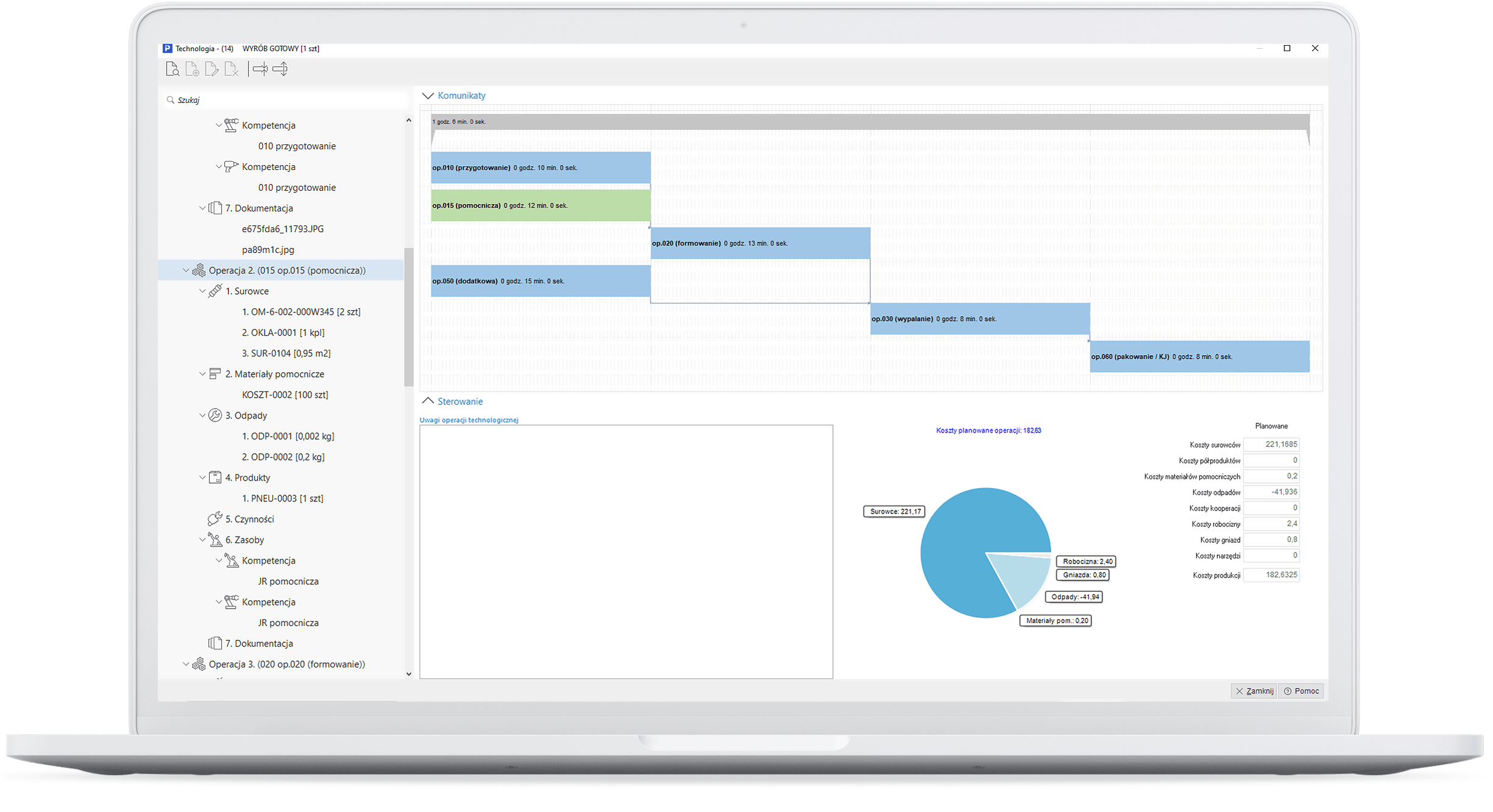Click the syringe icon beside 1. Surowce
Screen dimensions: 1493x812
215,291
